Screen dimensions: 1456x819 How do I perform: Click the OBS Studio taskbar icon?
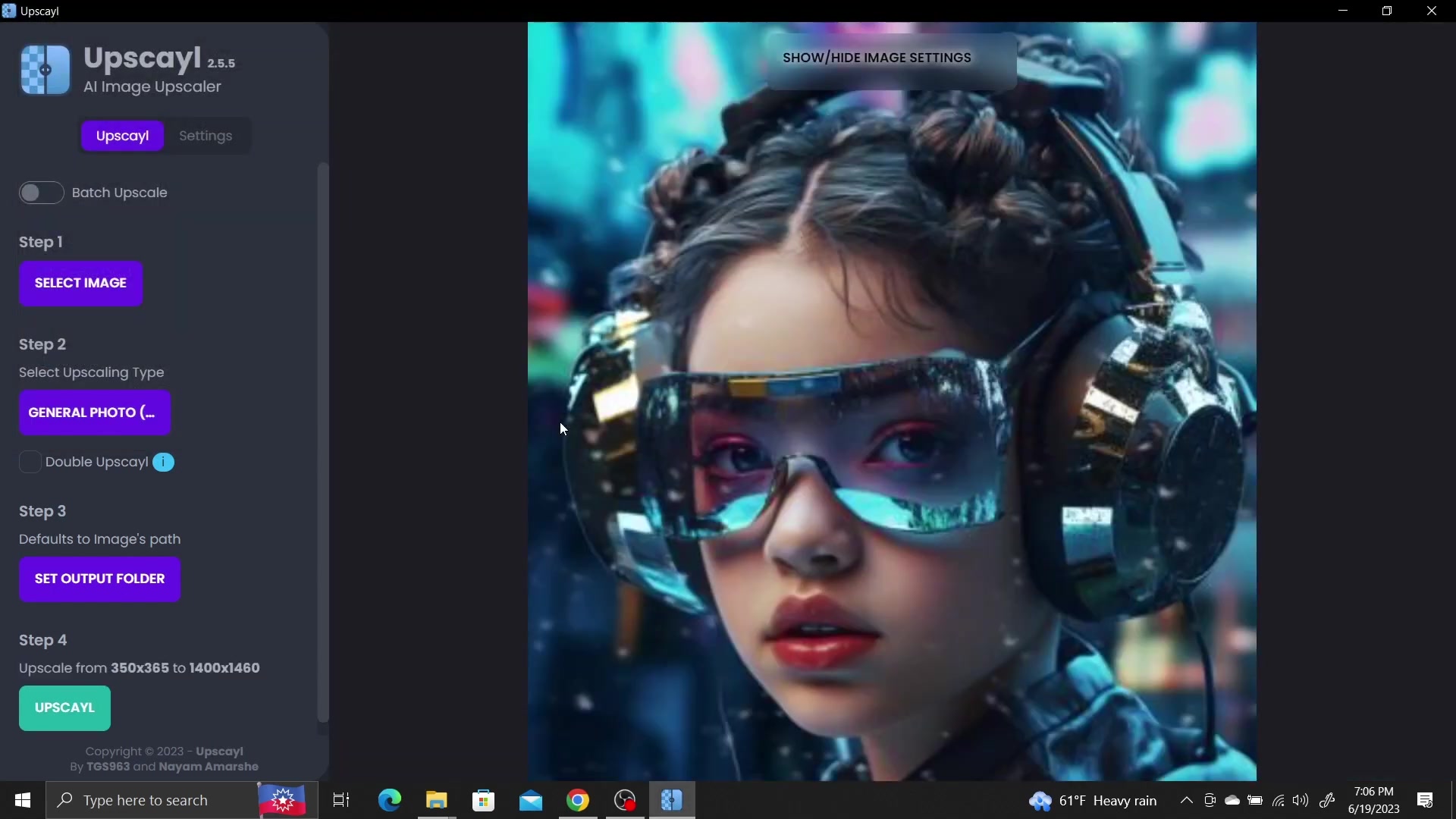point(624,800)
